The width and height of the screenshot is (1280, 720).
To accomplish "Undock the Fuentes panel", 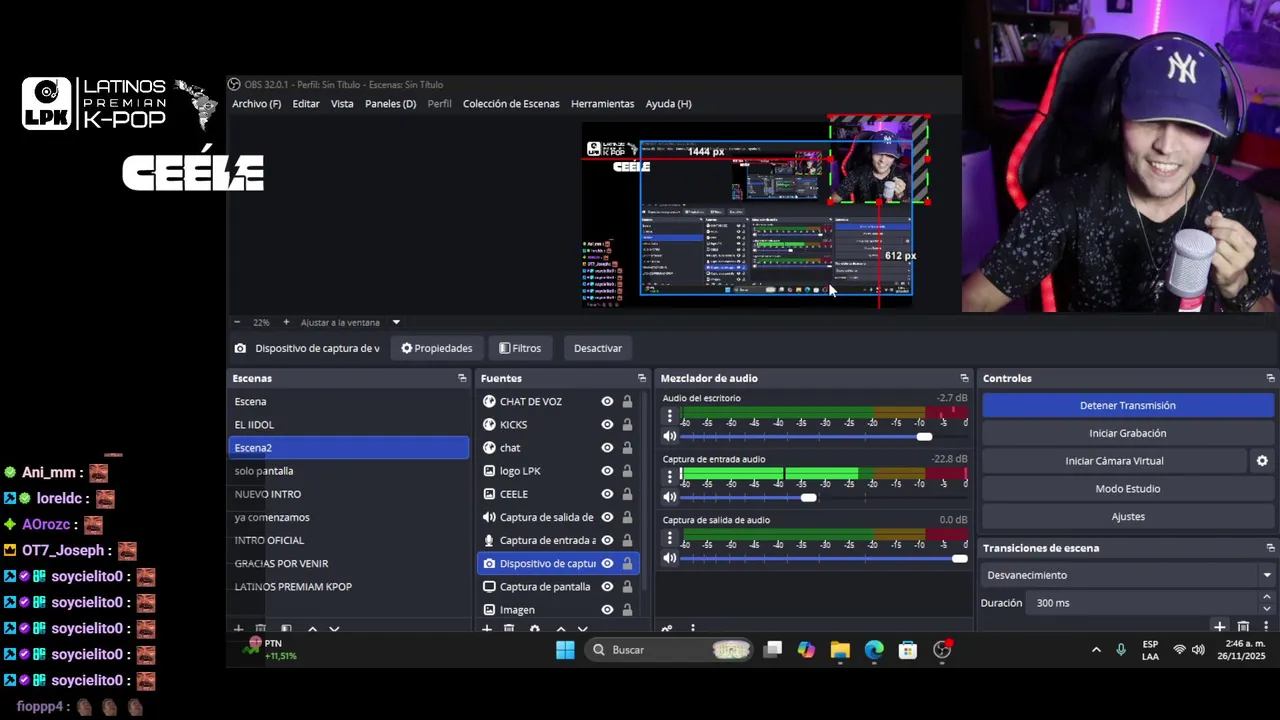I will 642,378.
